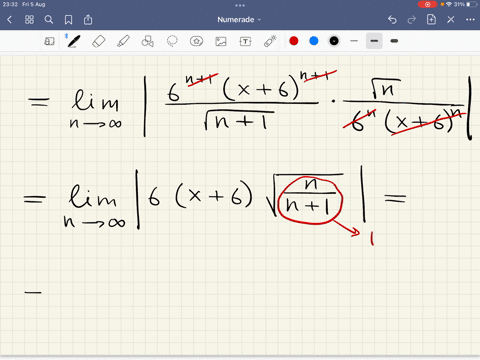
Task: Open the thumbnail grid view
Action: coord(29,20)
